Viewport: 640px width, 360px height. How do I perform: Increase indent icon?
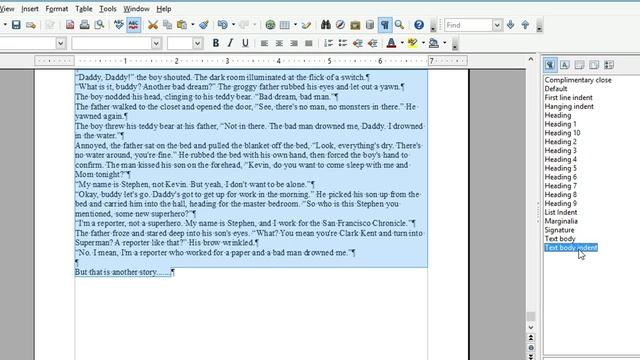pyautogui.click(x=372, y=43)
